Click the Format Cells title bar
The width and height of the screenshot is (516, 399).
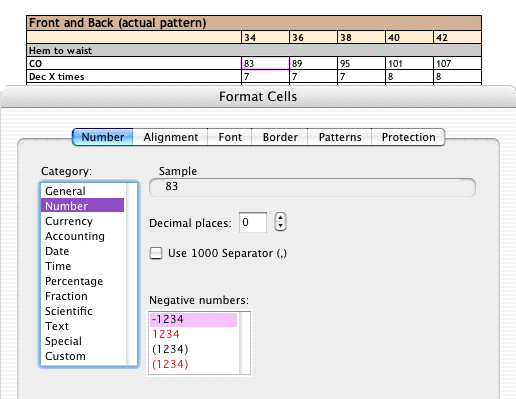[258, 97]
